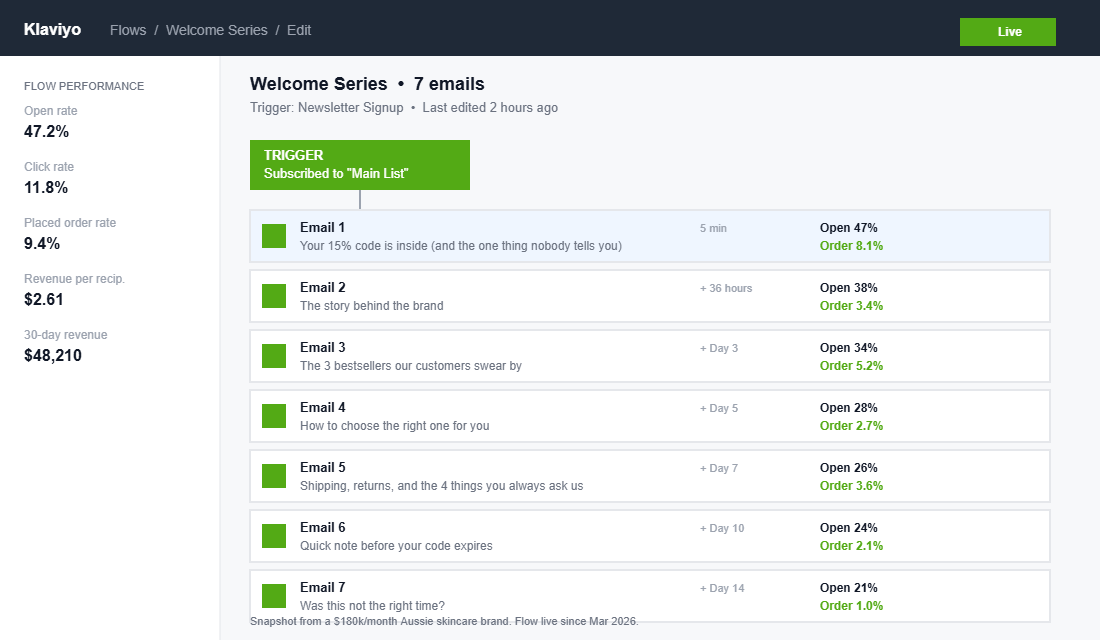Click "Order 1.0%" stat for Email 7

pos(852,606)
